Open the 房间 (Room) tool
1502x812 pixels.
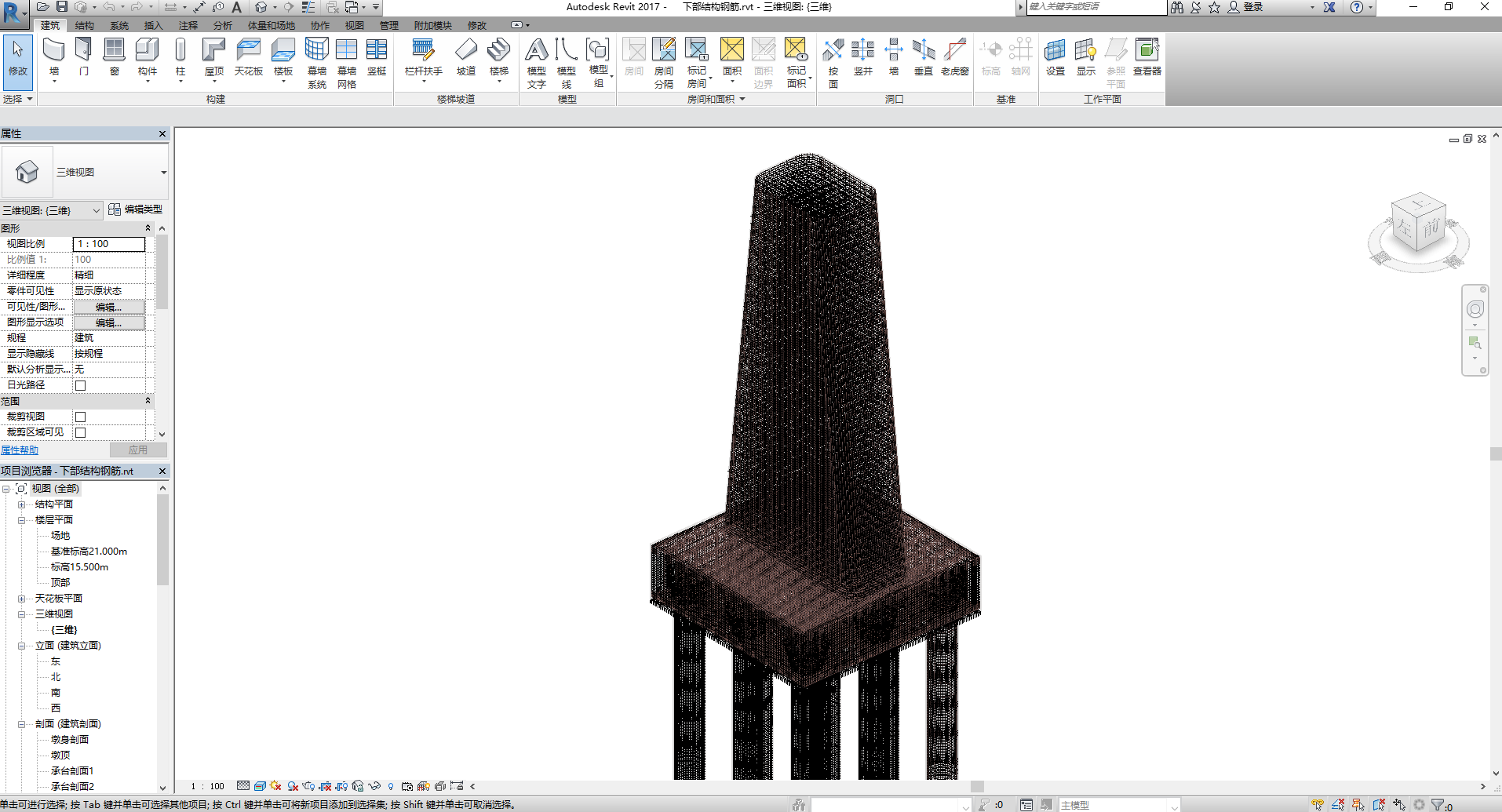point(634,55)
